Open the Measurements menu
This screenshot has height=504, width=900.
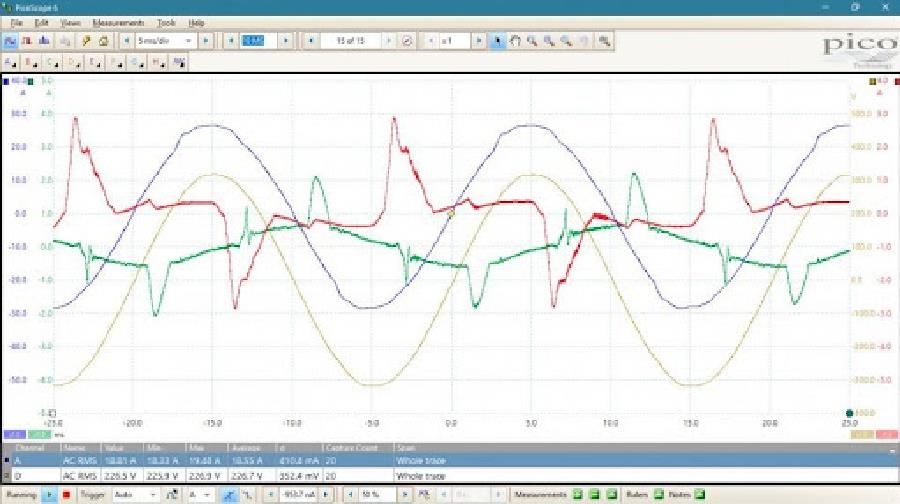click(118, 22)
